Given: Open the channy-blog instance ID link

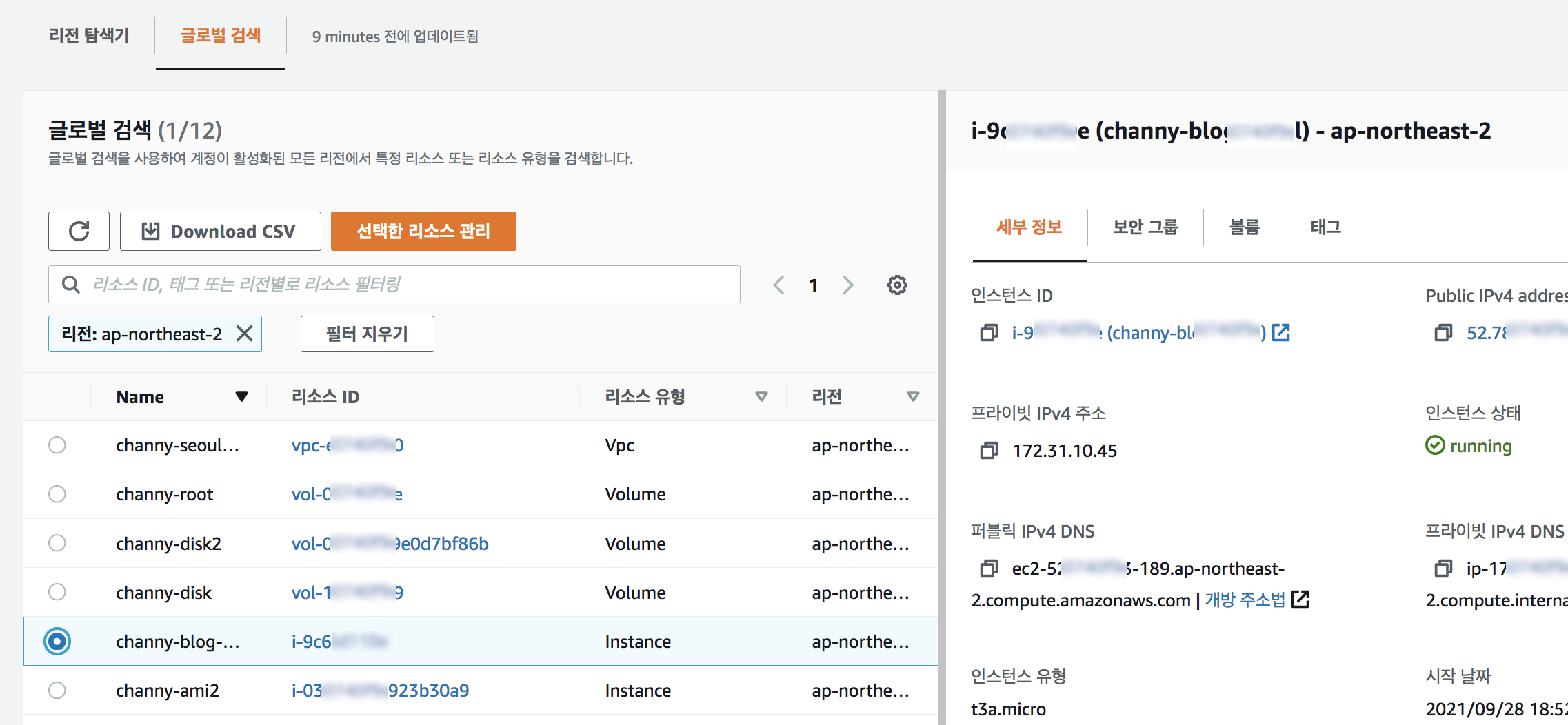Looking at the screenshot, I should click(x=1138, y=333).
